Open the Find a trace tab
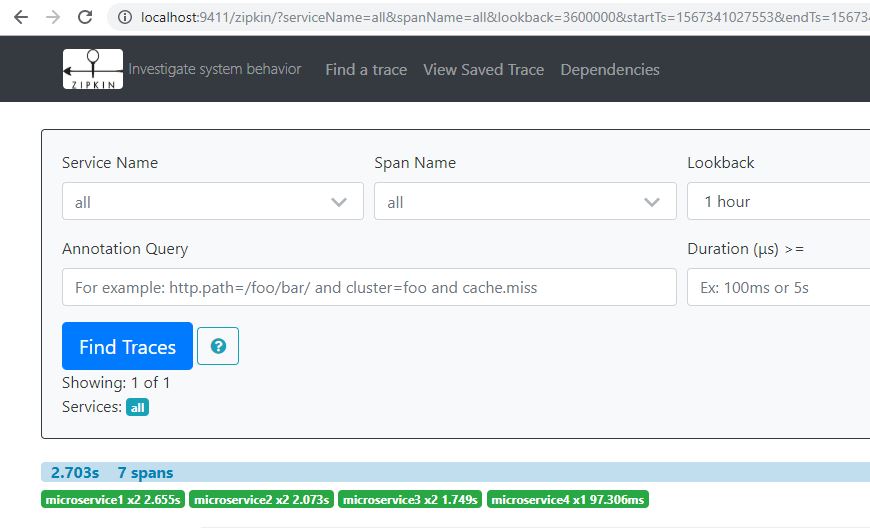The image size is (870, 530). (366, 69)
